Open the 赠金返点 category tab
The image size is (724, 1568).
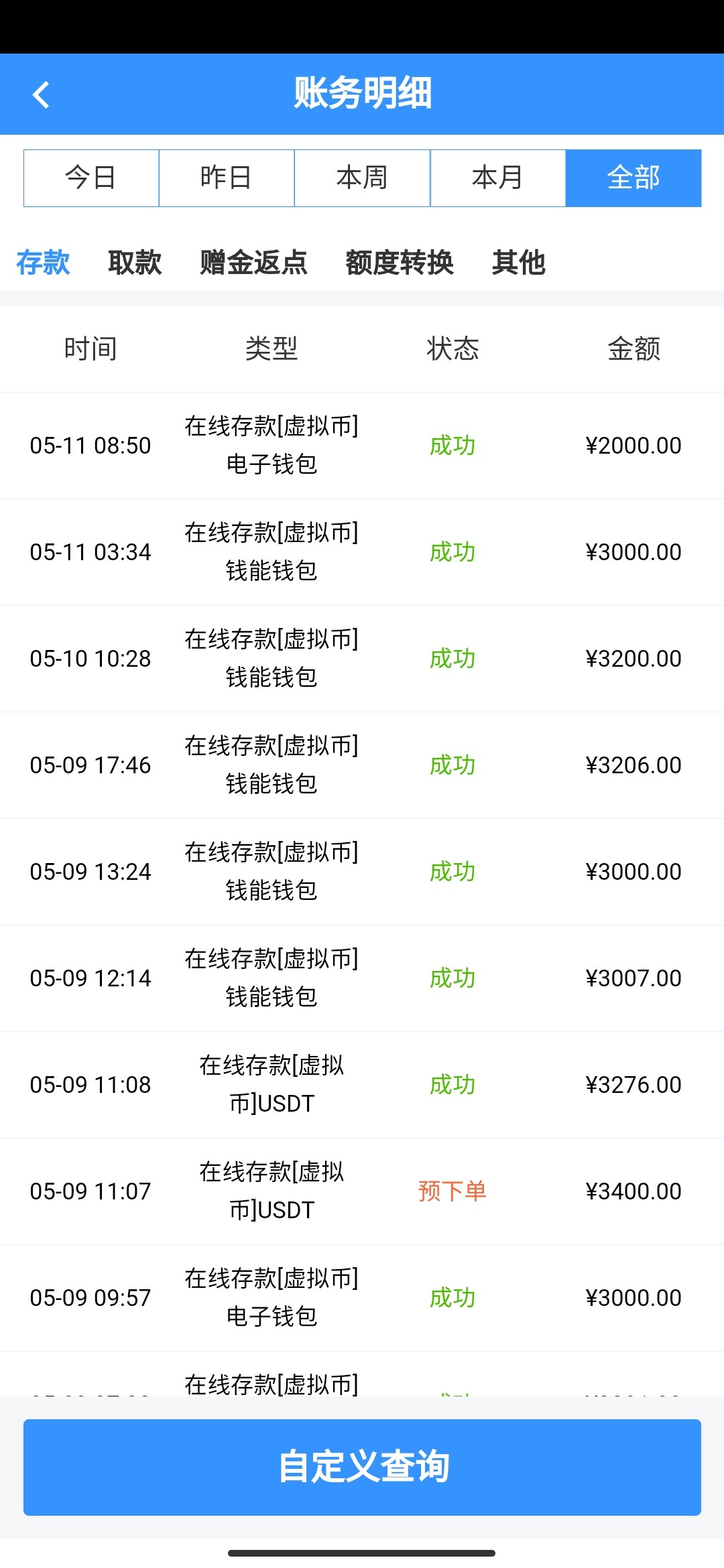253,262
